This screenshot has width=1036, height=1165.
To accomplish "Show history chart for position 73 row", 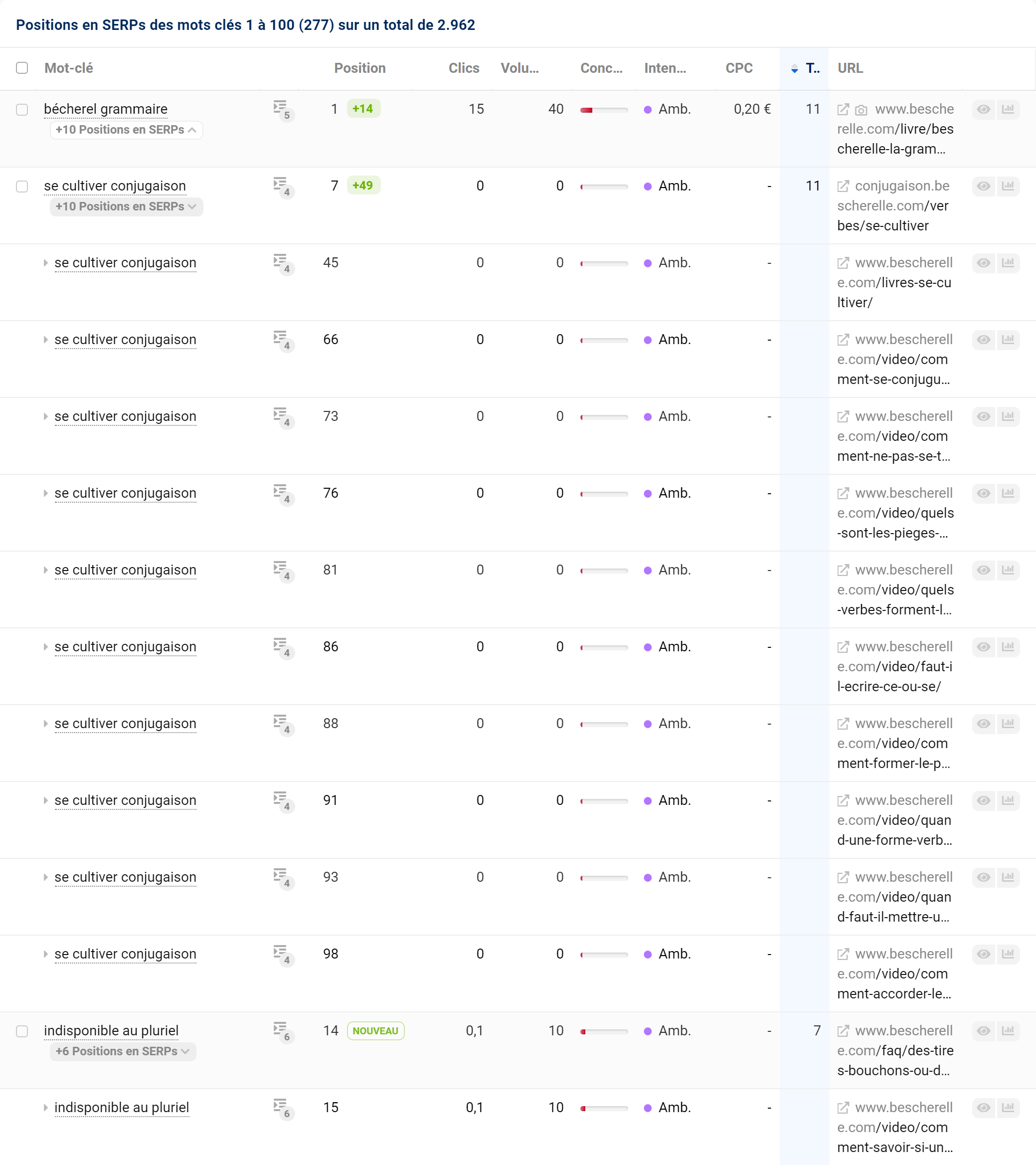I will click(1008, 416).
